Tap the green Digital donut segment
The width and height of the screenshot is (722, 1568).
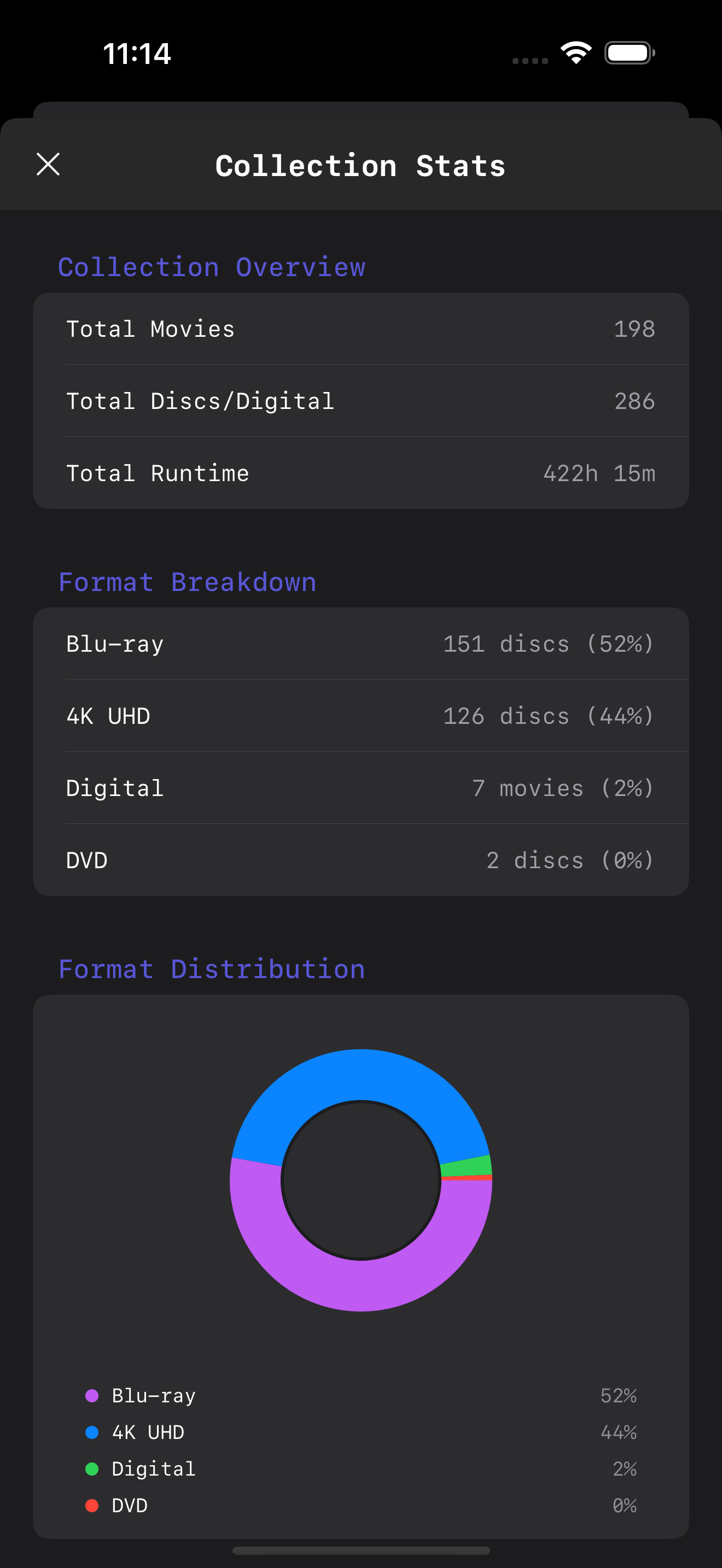(x=465, y=1166)
